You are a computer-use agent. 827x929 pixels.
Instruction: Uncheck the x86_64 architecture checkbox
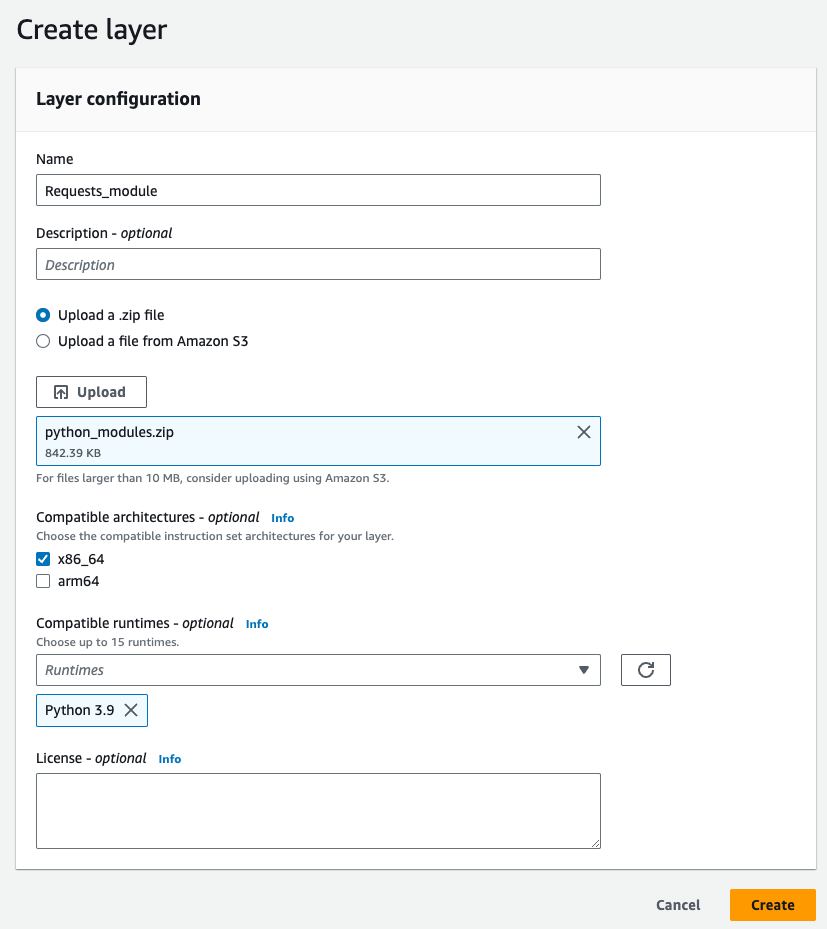pos(43,558)
